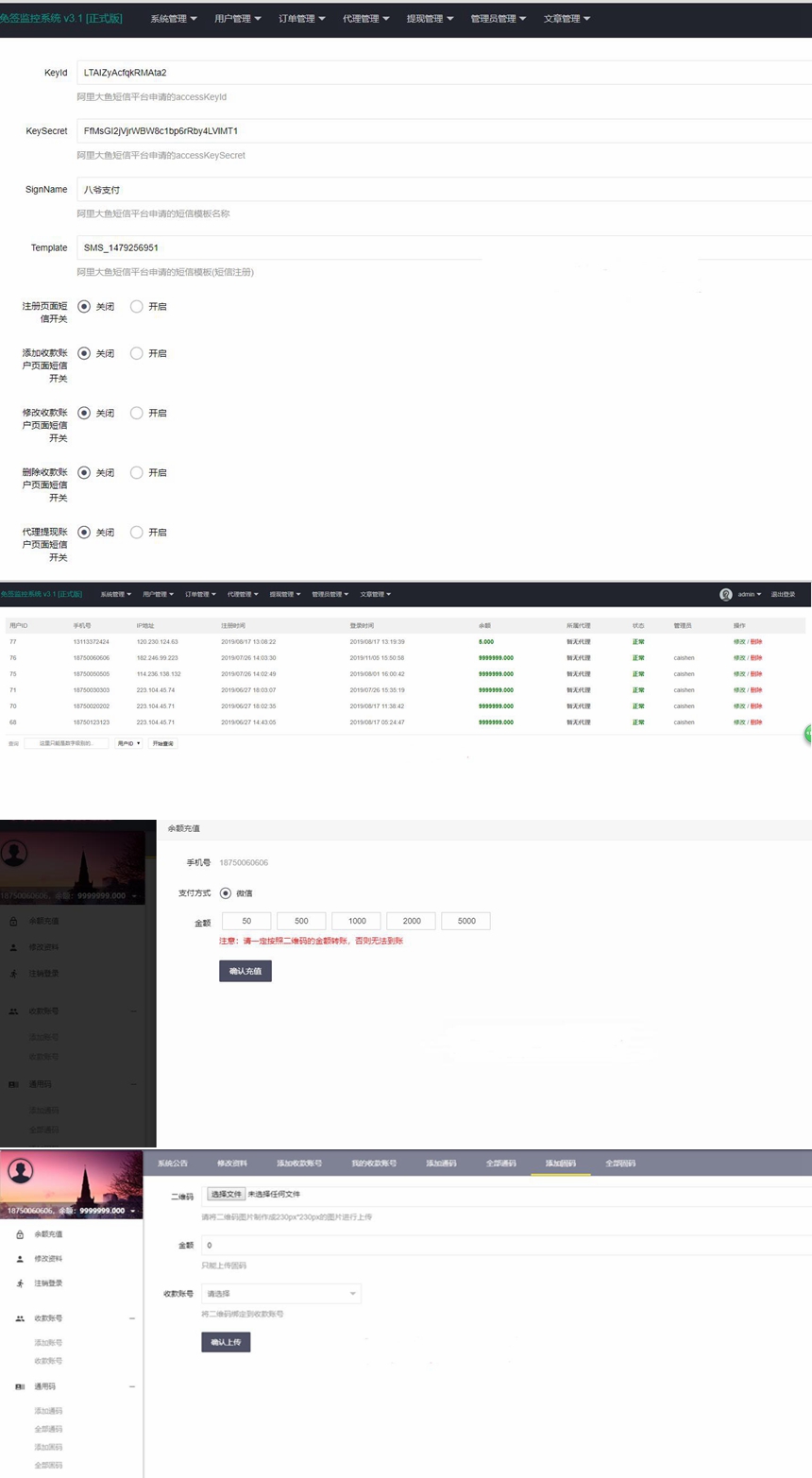
Task: Select 关闭 for 代理提现账户页面短信开关
Action: (85, 533)
